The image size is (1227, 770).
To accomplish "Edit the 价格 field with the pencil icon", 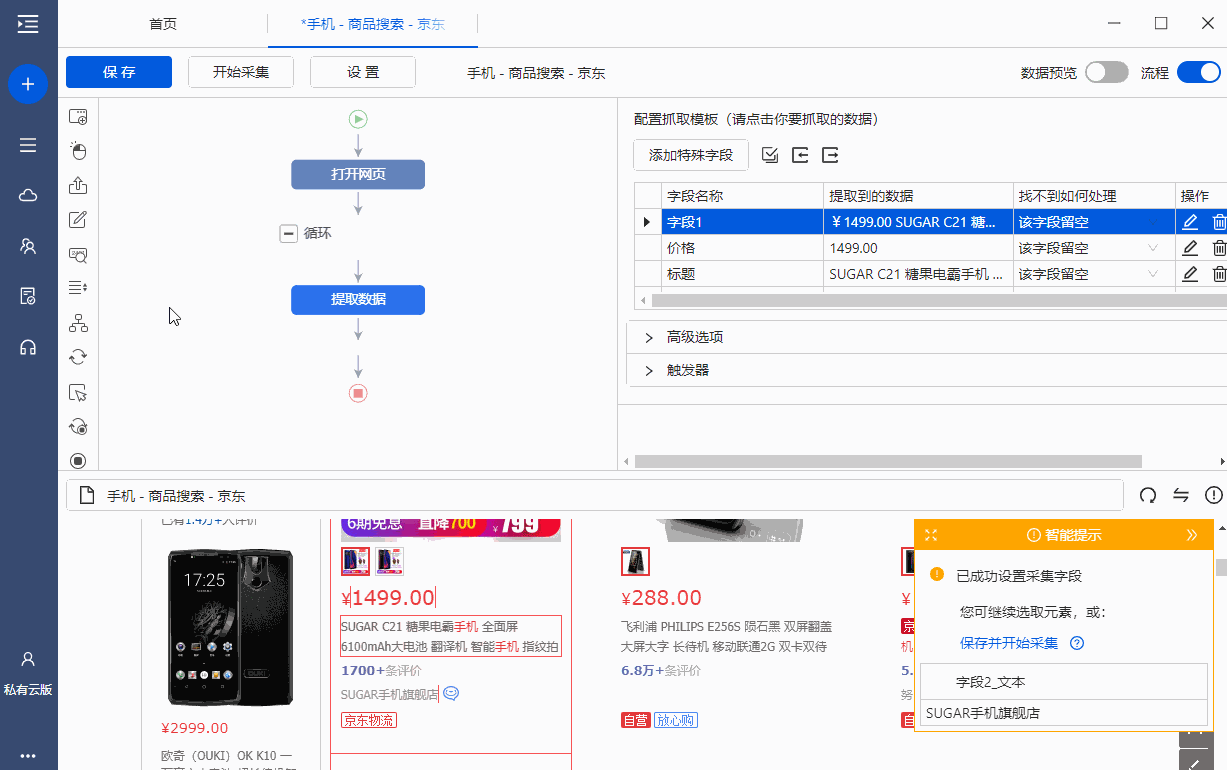I will point(1190,248).
